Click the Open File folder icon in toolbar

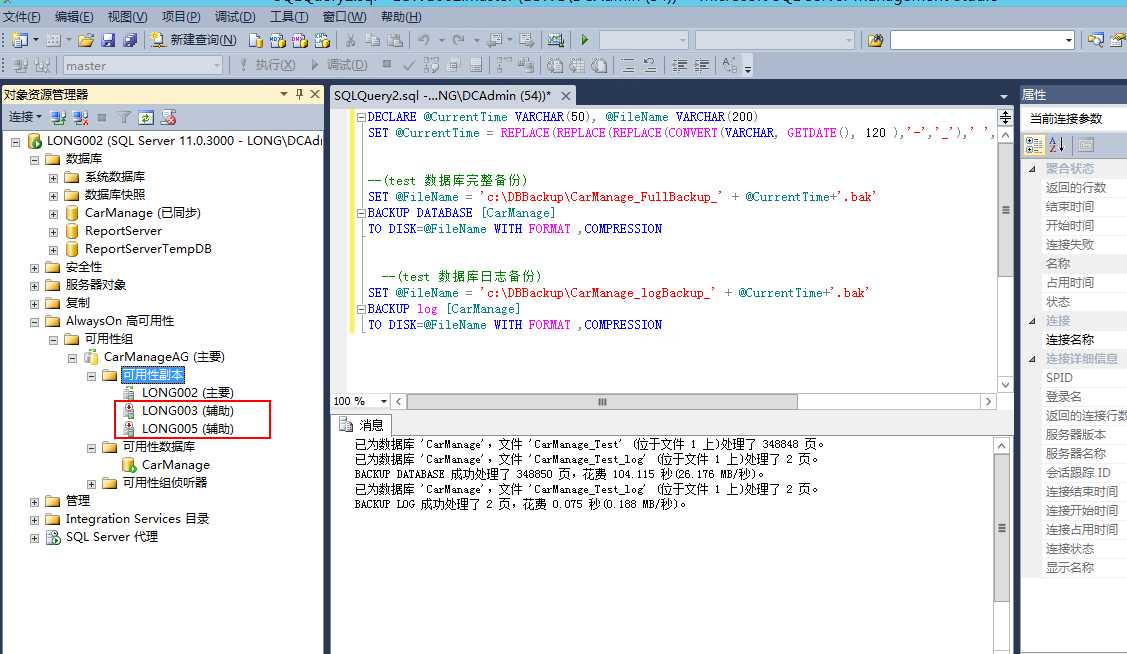coord(86,40)
